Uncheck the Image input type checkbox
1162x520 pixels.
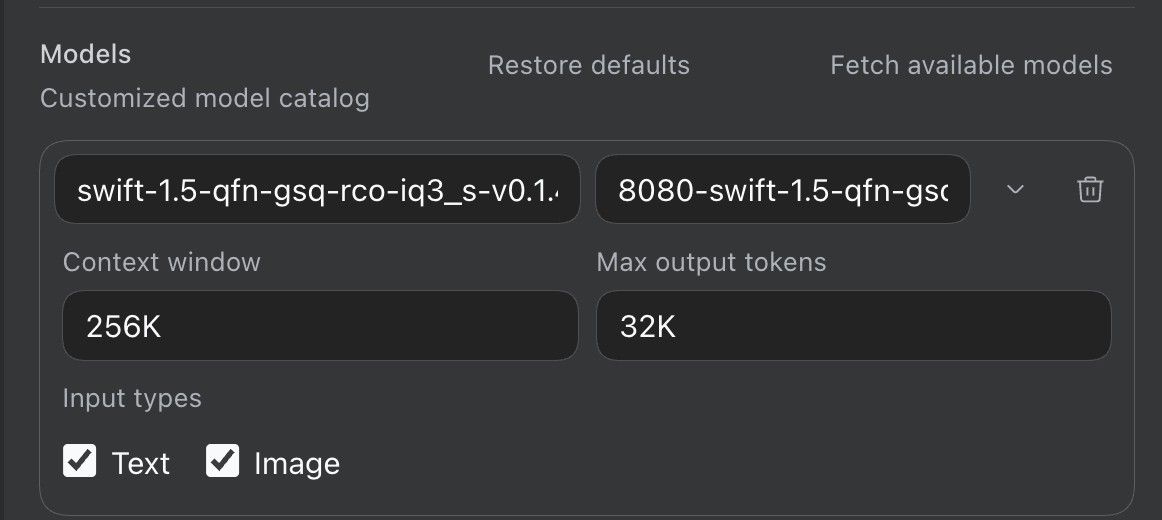coord(222,461)
